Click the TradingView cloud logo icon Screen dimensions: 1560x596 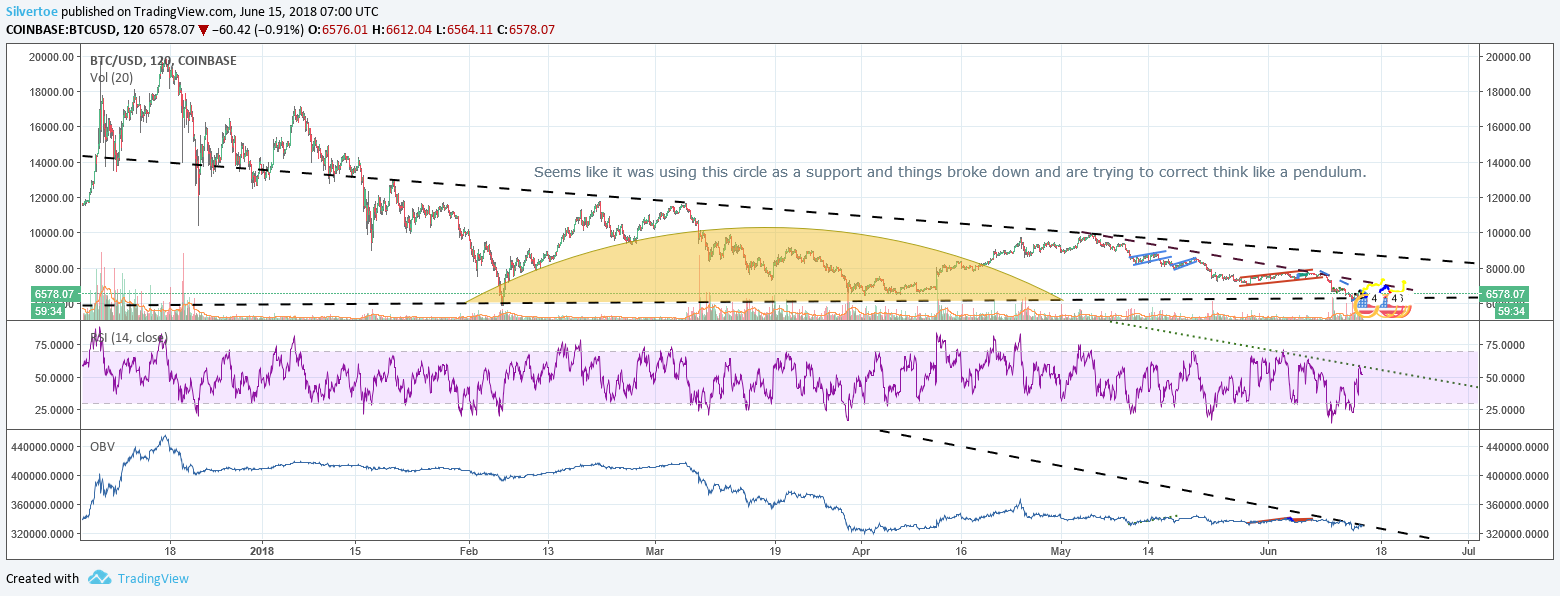point(98,578)
